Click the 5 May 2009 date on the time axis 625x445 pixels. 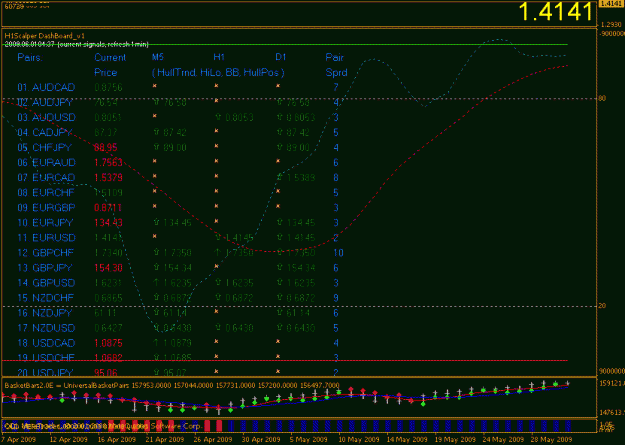tap(309, 439)
